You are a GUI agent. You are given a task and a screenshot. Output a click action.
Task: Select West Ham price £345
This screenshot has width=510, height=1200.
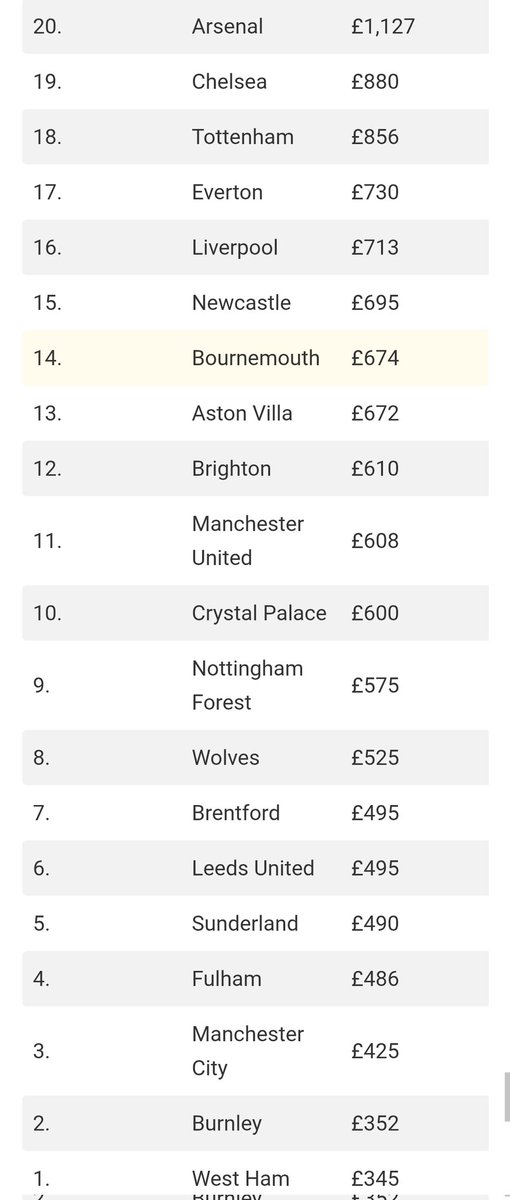(375, 1178)
